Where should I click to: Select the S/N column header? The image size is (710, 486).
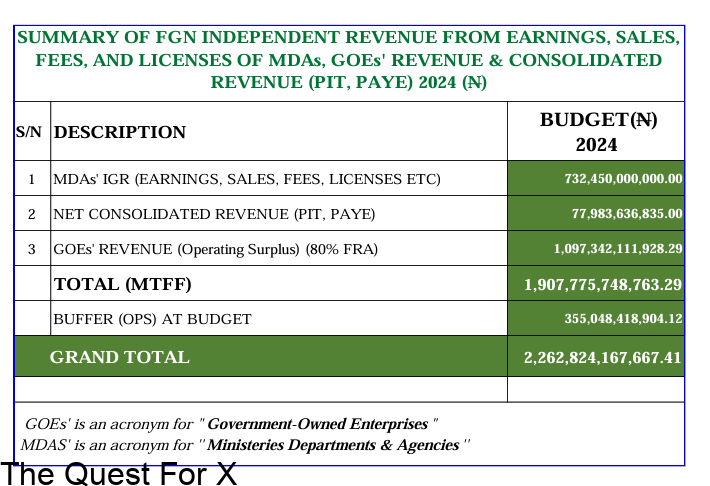coord(27,132)
